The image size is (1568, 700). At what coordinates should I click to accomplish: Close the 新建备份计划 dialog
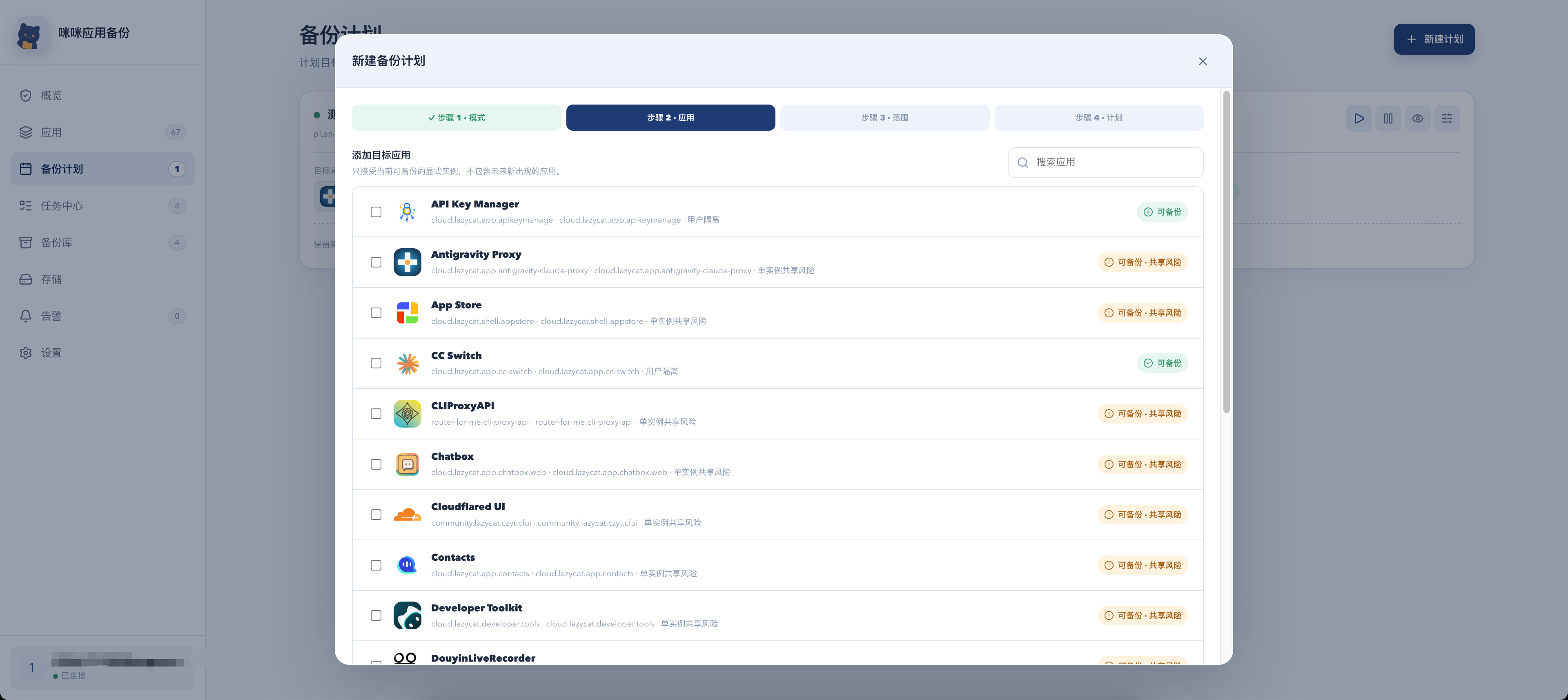pos(1203,62)
